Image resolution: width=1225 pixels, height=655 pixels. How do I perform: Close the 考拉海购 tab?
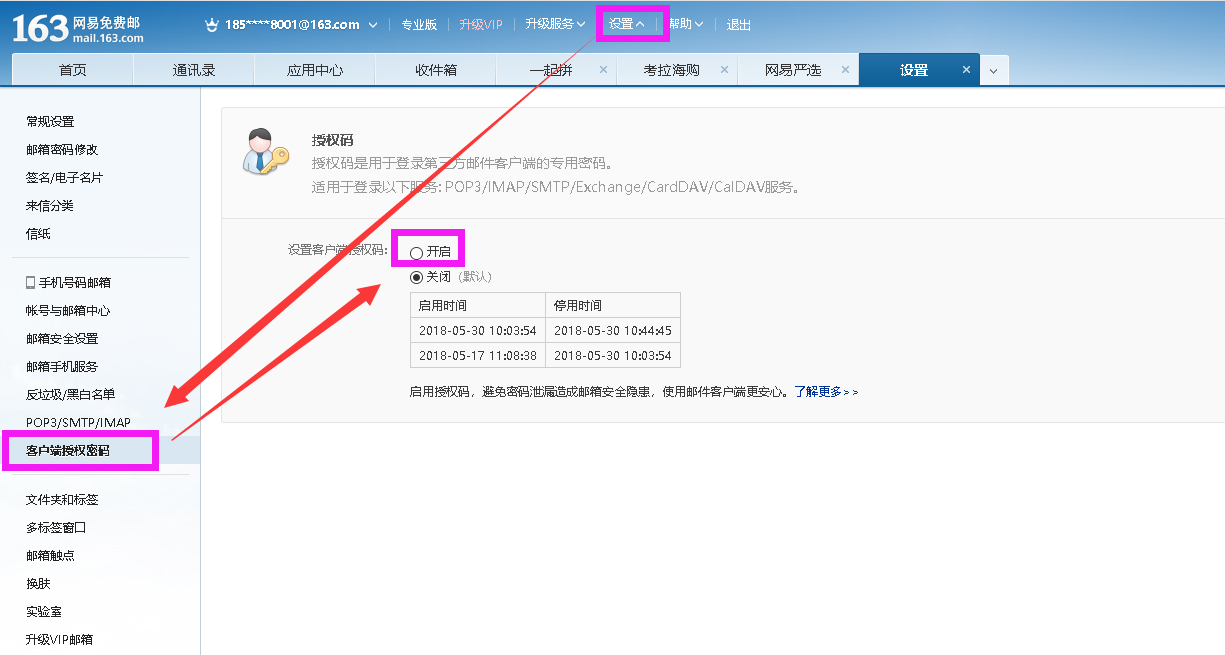(724, 70)
